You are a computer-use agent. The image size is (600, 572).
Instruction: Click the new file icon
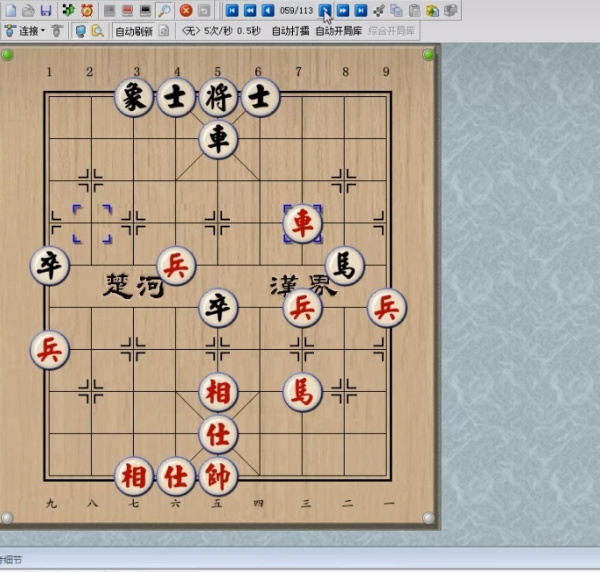click(x=10, y=10)
